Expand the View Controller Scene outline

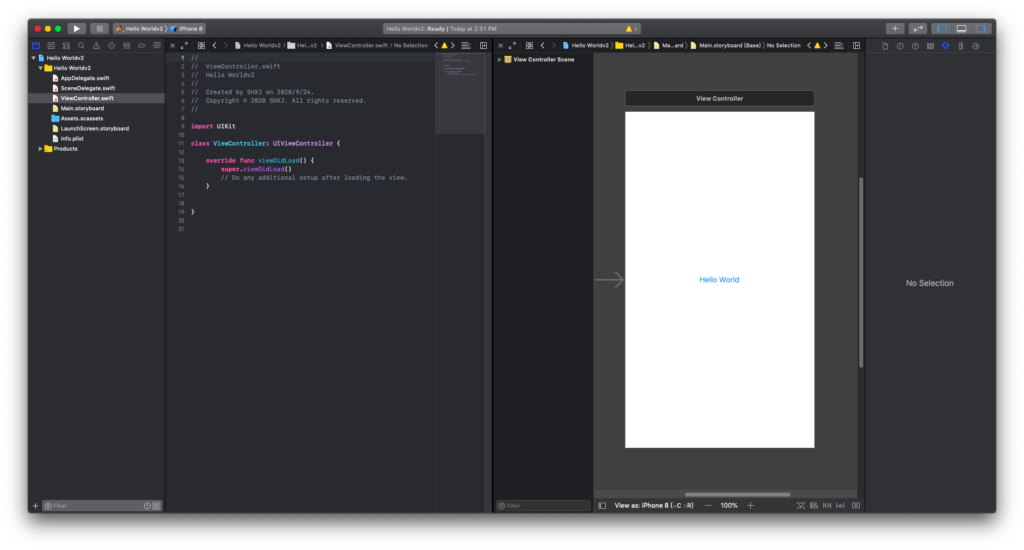[x=499, y=59]
